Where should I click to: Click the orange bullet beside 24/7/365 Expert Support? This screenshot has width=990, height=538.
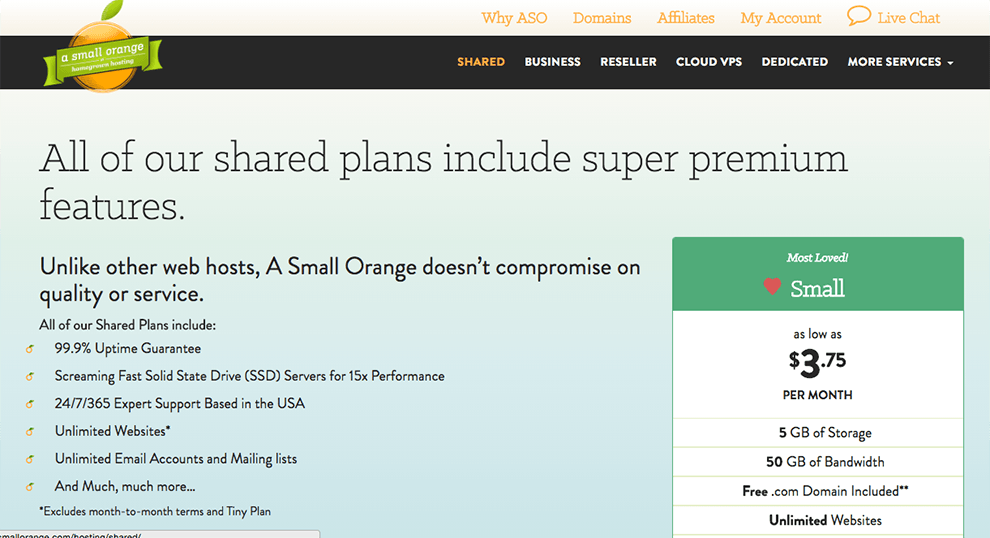pyautogui.click(x=29, y=404)
